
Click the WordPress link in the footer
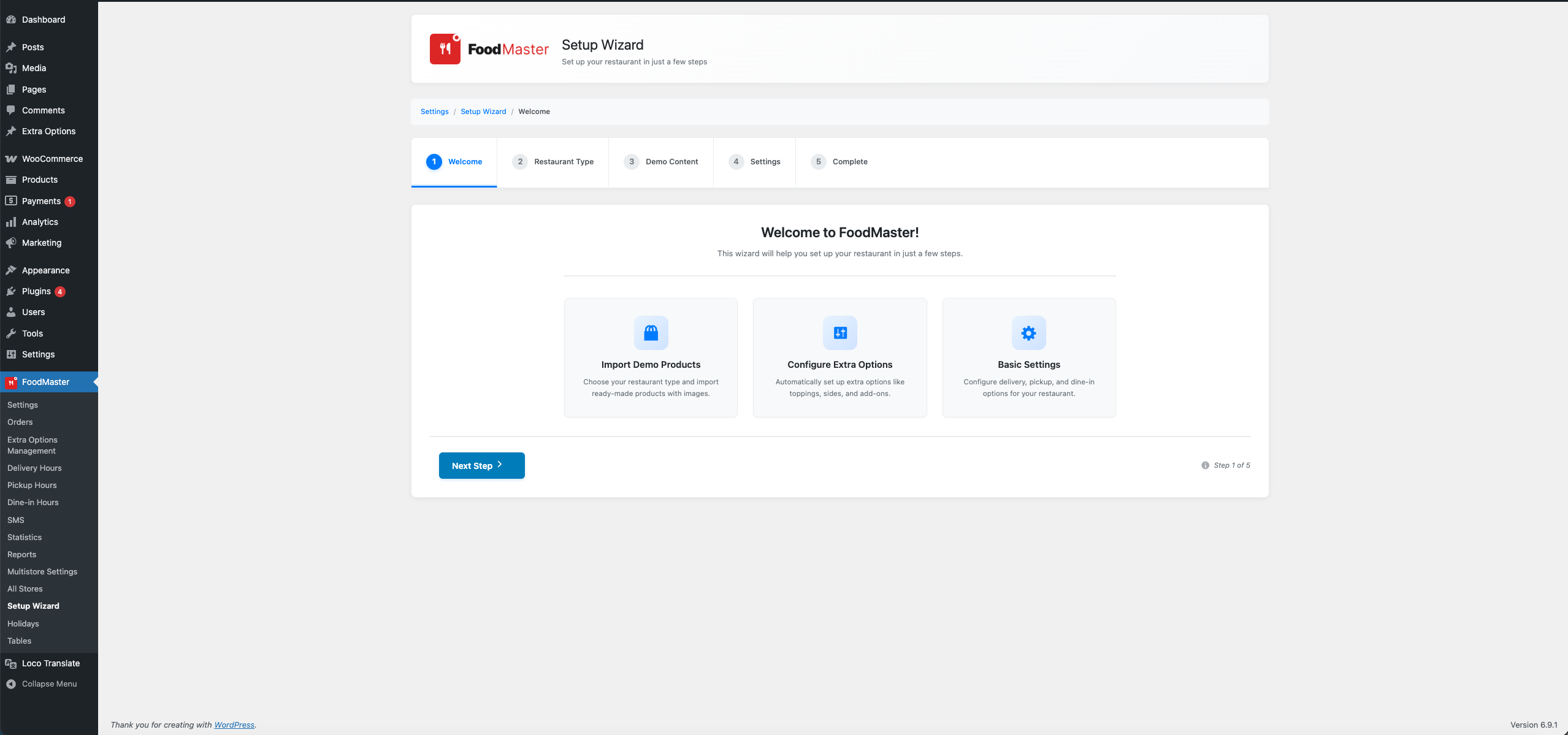pyautogui.click(x=234, y=725)
